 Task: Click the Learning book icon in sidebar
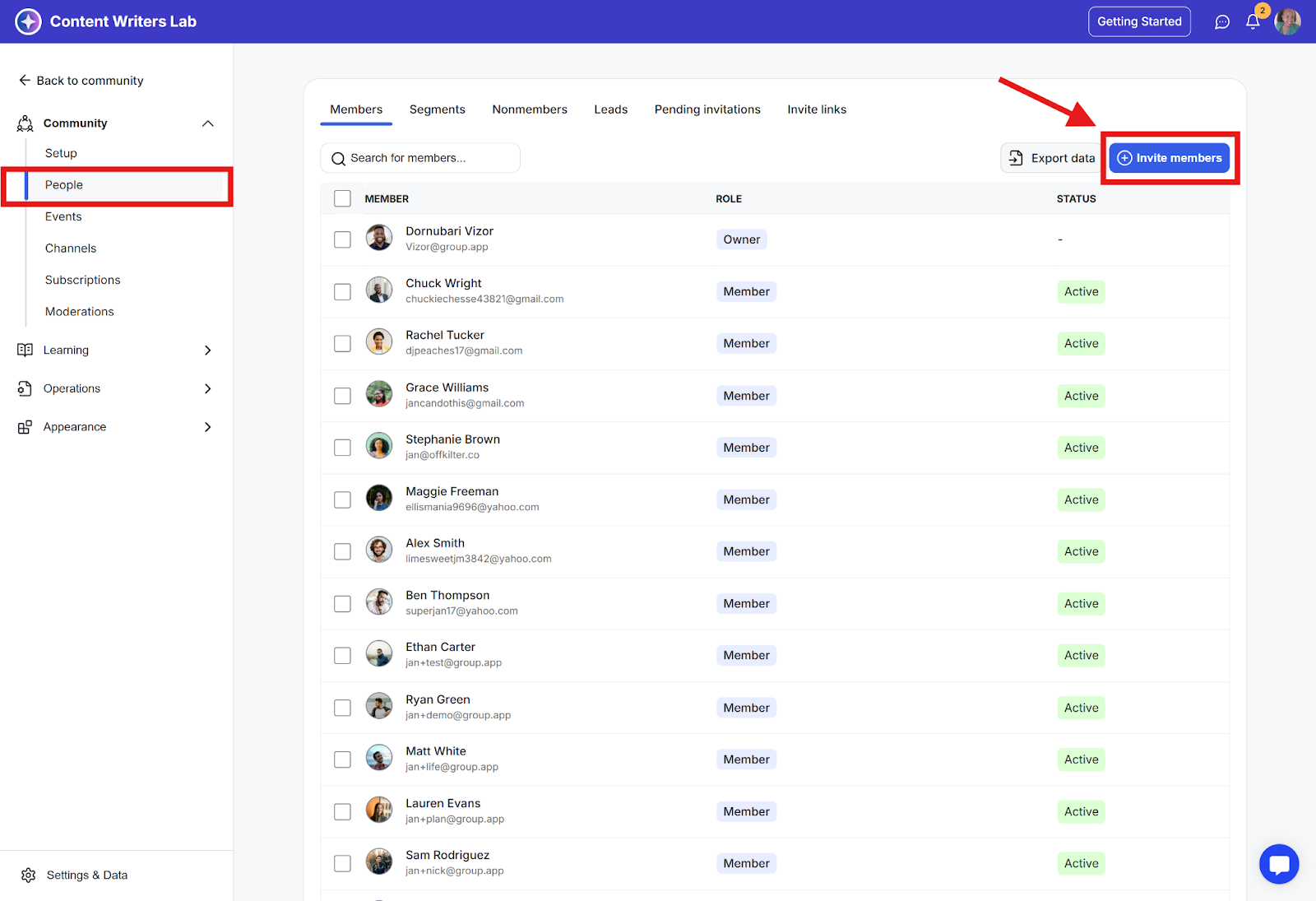(25, 350)
